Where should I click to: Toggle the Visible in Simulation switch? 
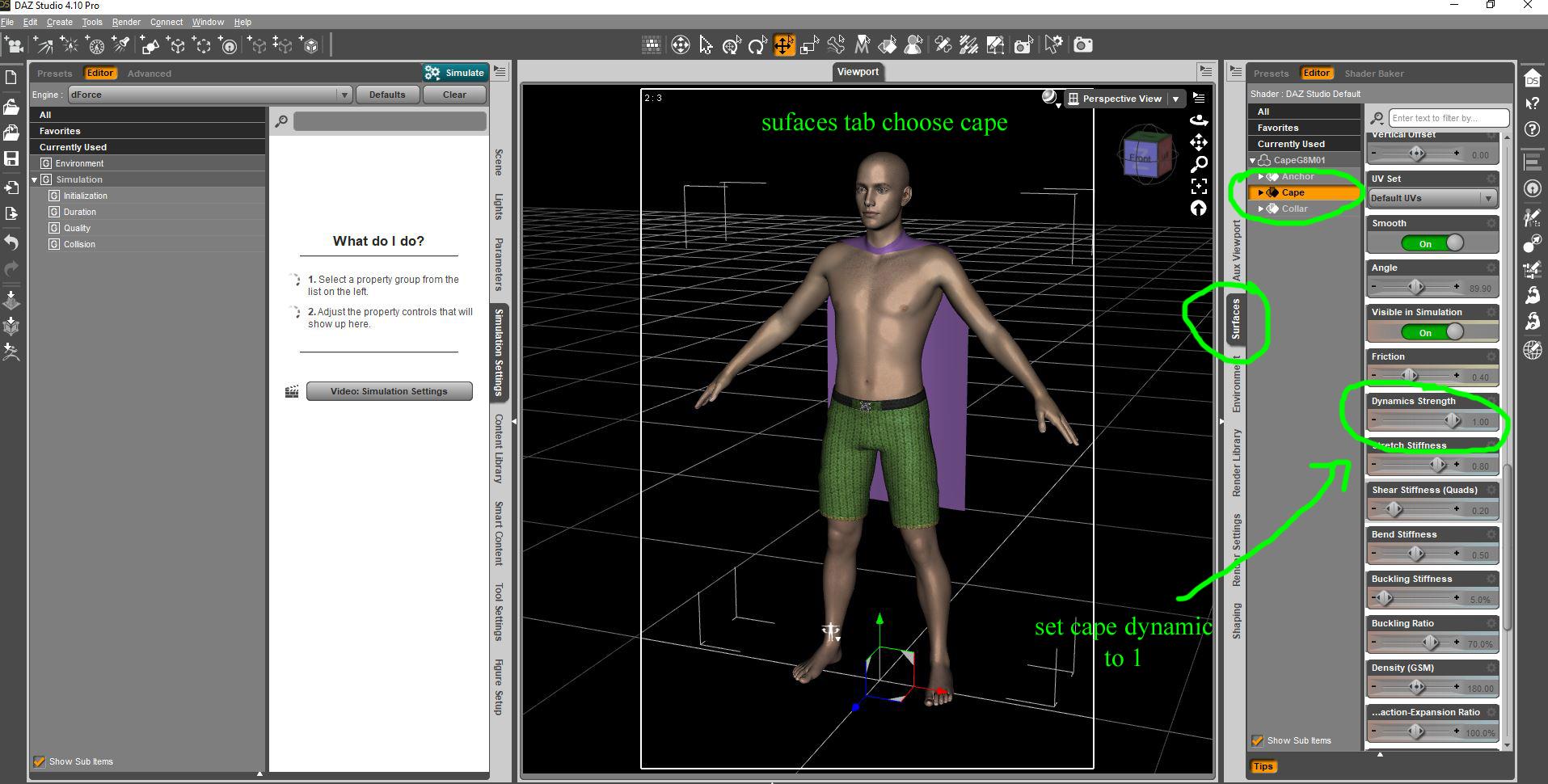coord(1432,332)
